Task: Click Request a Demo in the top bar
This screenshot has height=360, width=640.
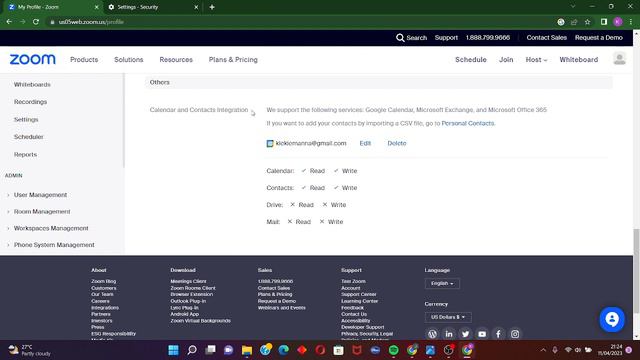Action: 599,38
